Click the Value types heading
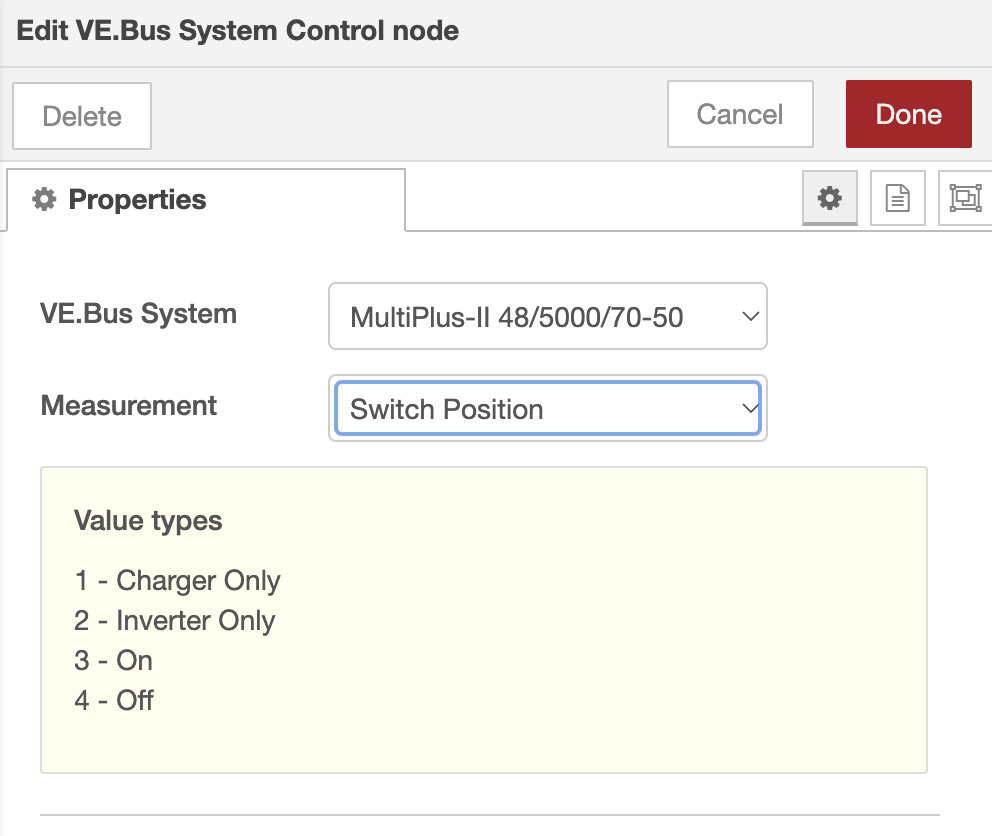This screenshot has width=992, height=836. tap(148, 521)
